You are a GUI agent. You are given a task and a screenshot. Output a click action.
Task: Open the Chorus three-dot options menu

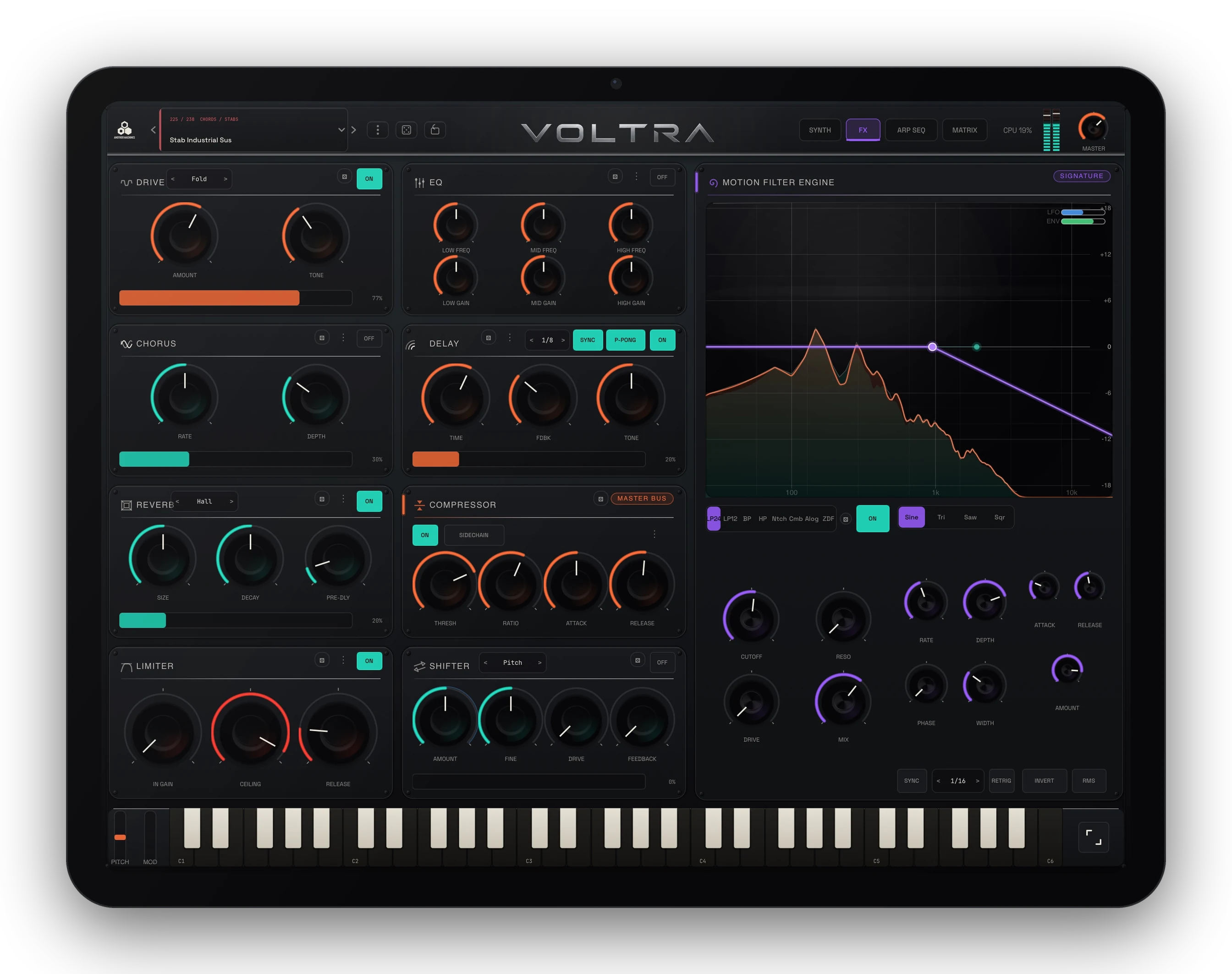[343, 338]
